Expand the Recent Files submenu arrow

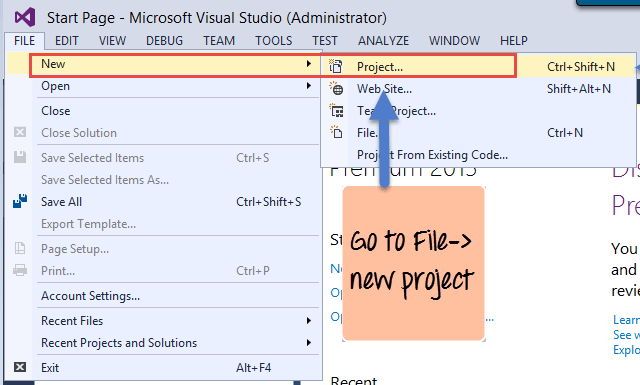point(309,321)
